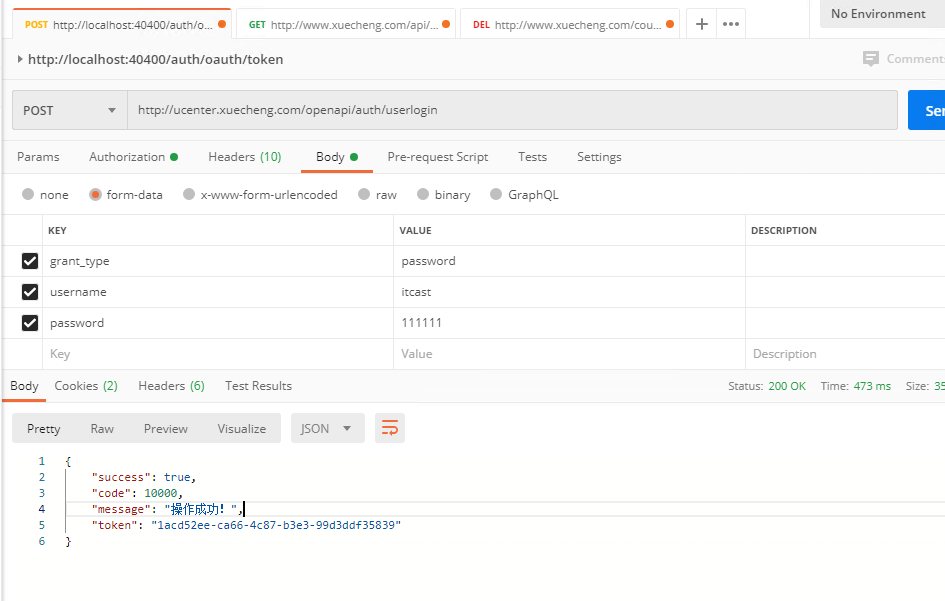Open the Pre-request Script tab
Screen dimensions: 945x601
[438, 157]
